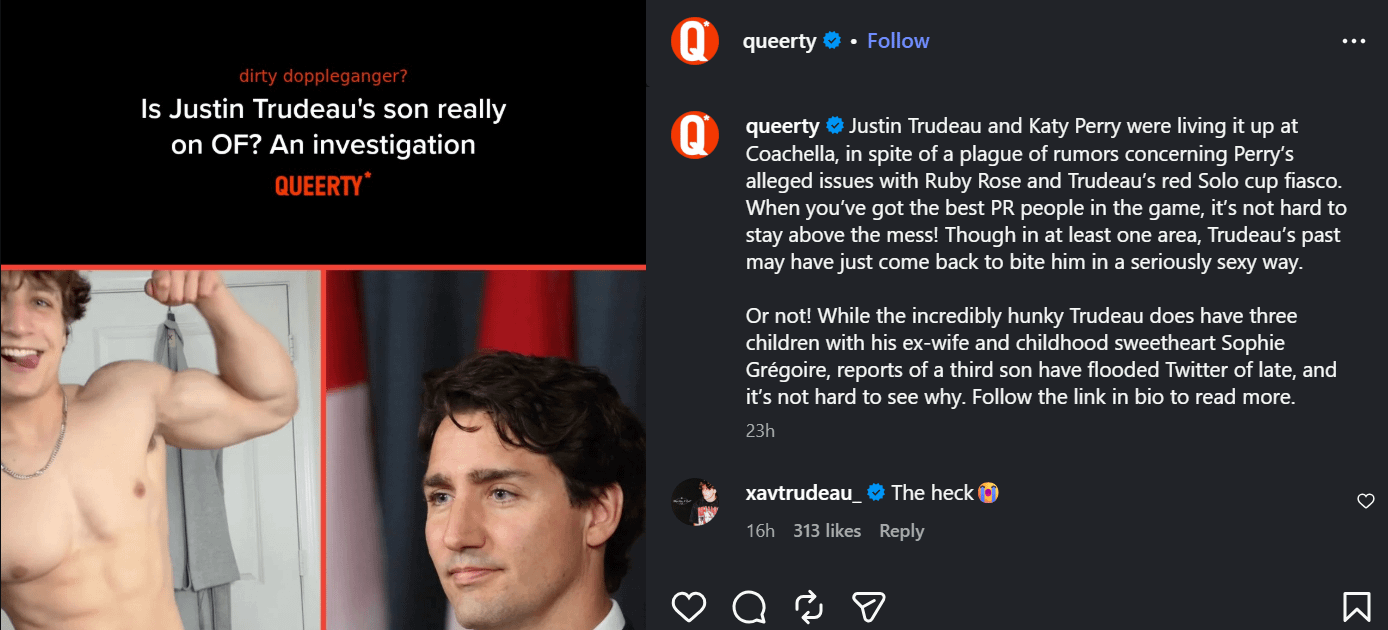Image resolution: width=1388 pixels, height=630 pixels.
Task: Click the 23h post timestamp
Action: point(760,430)
